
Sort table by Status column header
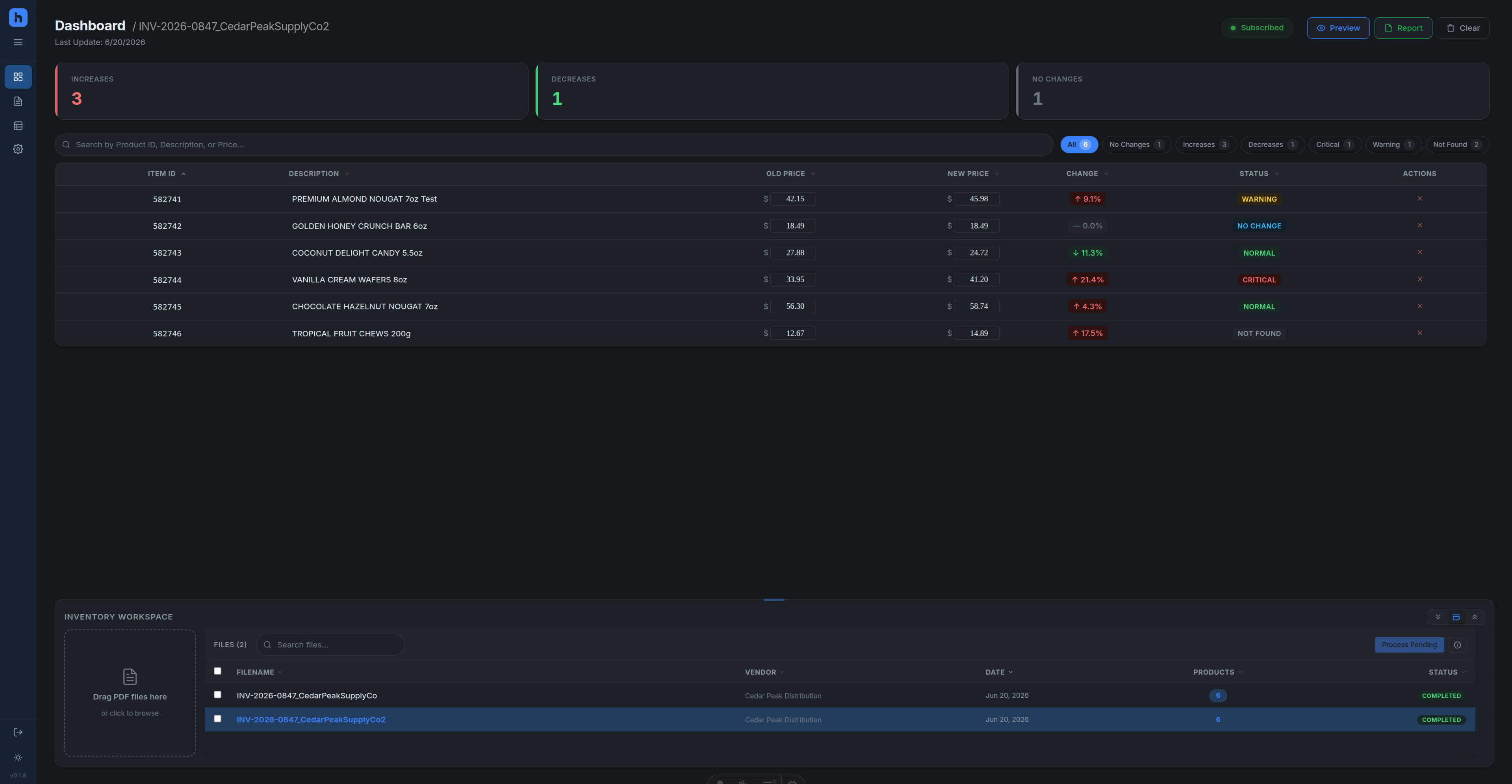1259,174
